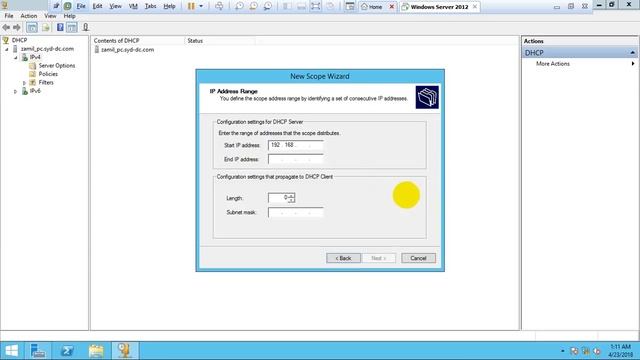Click the Subnet mask field
This screenshot has width=640, height=360.
[x=296, y=212]
